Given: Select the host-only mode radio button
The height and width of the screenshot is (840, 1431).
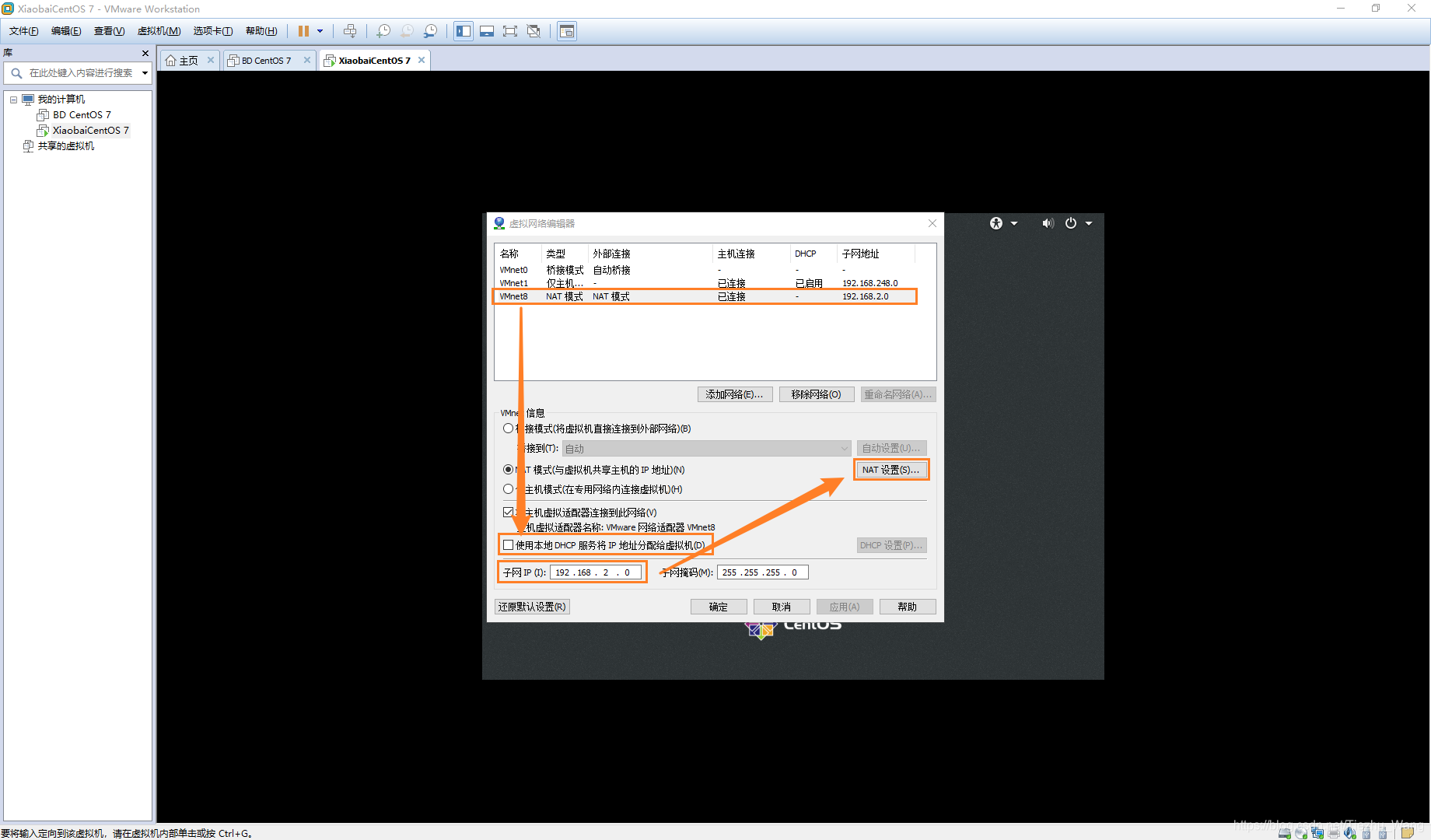Looking at the screenshot, I should click(x=508, y=489).
